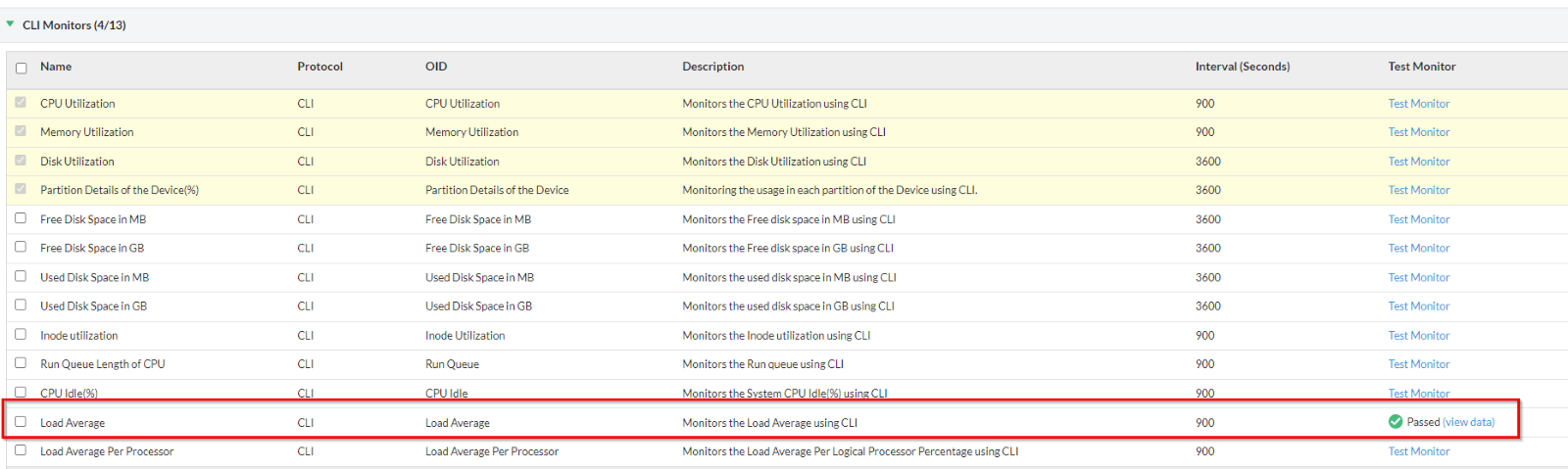Viewport: 1568px width, 469px height.
Task: Select the Free Disk Space in MB checkbox
Action: pyautogui.click(x=21, y=218)
